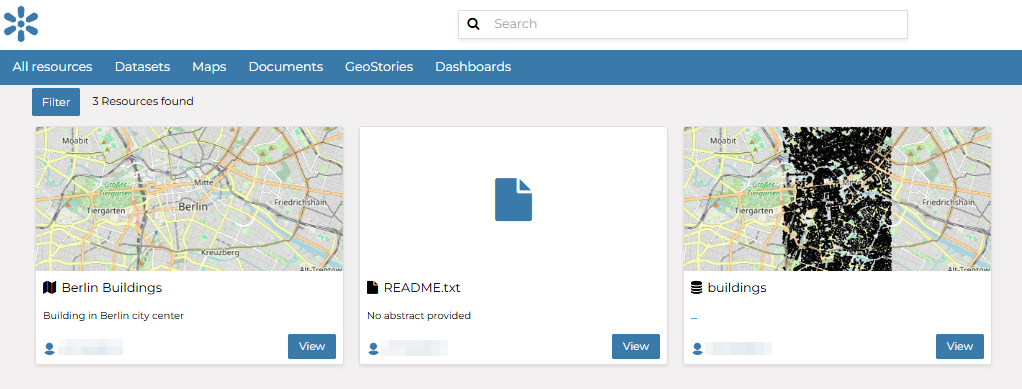Select the GeoStories tab
This screenshot has height=389, width=1022.
(379, 67)
